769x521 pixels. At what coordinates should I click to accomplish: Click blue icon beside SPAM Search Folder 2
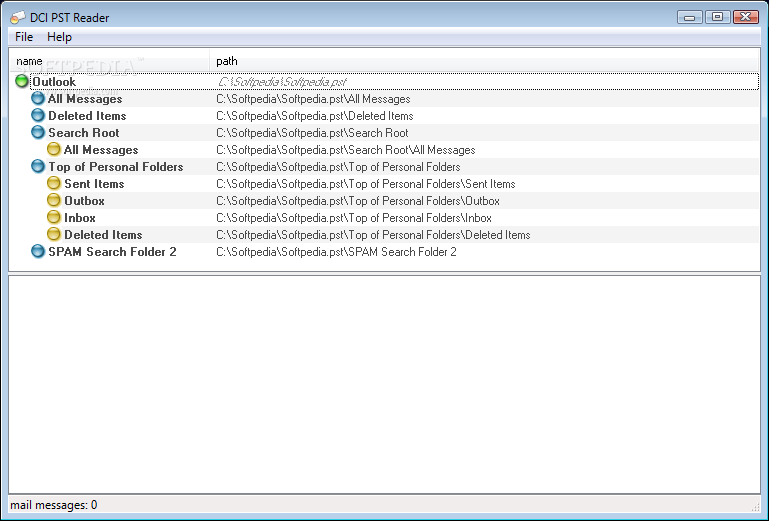click(38, 251)
